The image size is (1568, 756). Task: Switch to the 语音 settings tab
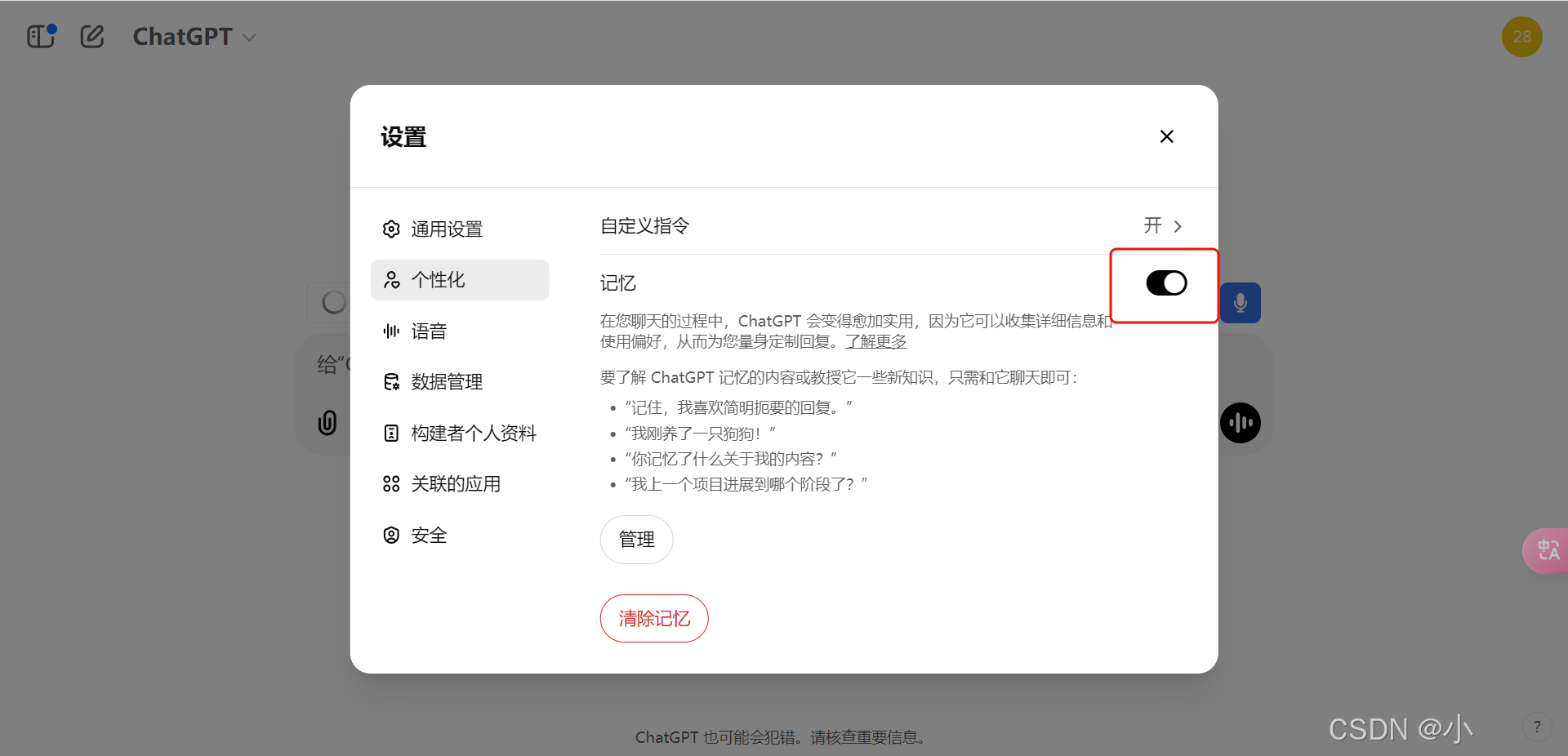pyautogui.click(x=460, y=331)
